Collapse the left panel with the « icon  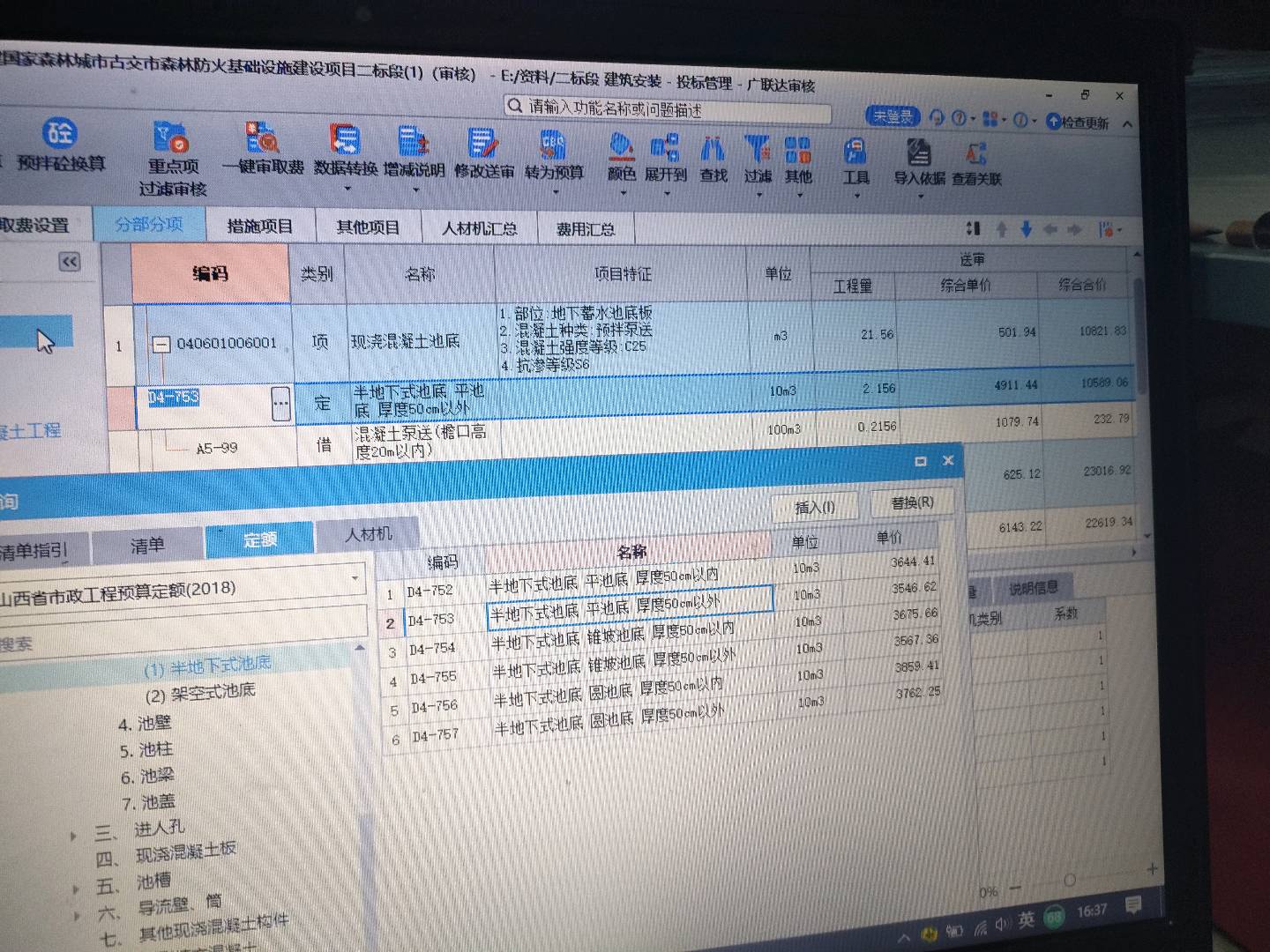click(x=69, y=262)
